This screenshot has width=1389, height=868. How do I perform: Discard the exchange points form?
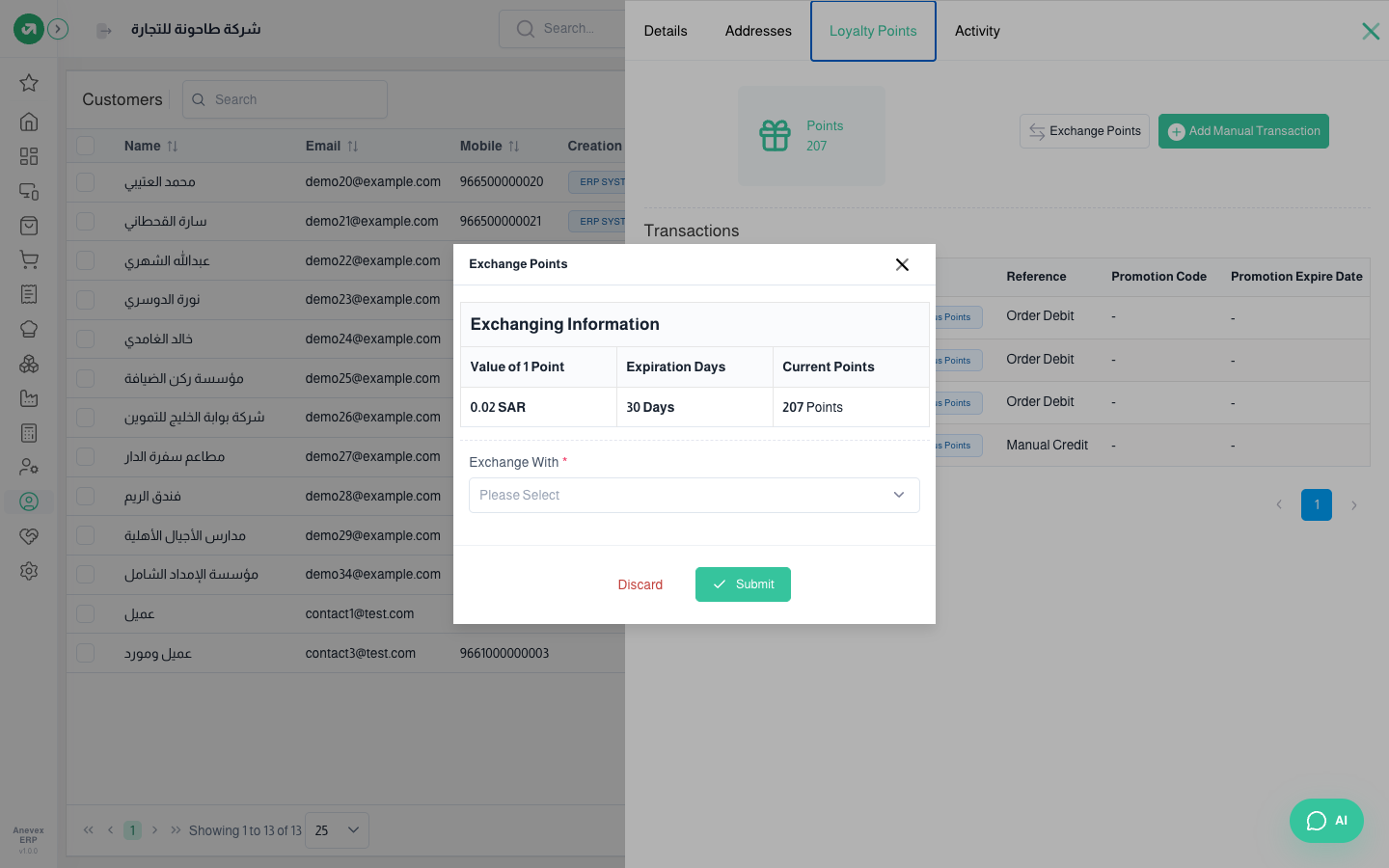click(x=640, y=584)
